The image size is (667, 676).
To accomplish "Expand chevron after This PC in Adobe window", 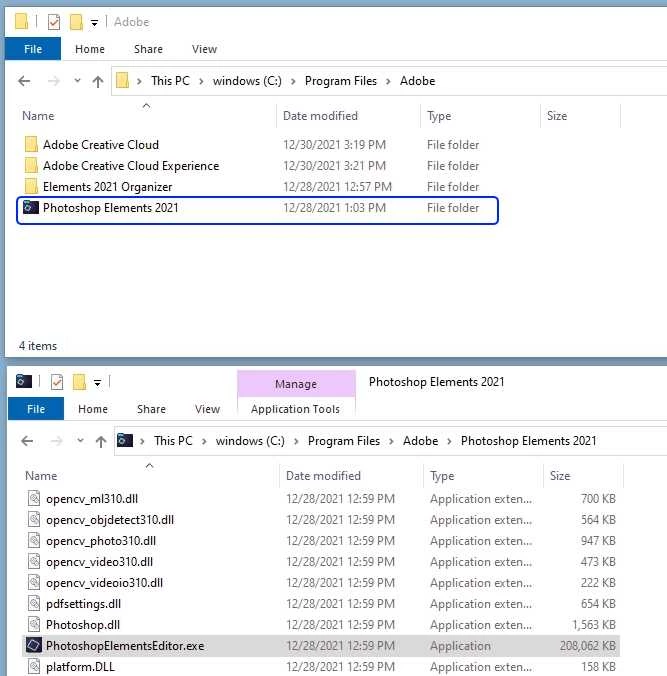I will pos(201,81).
